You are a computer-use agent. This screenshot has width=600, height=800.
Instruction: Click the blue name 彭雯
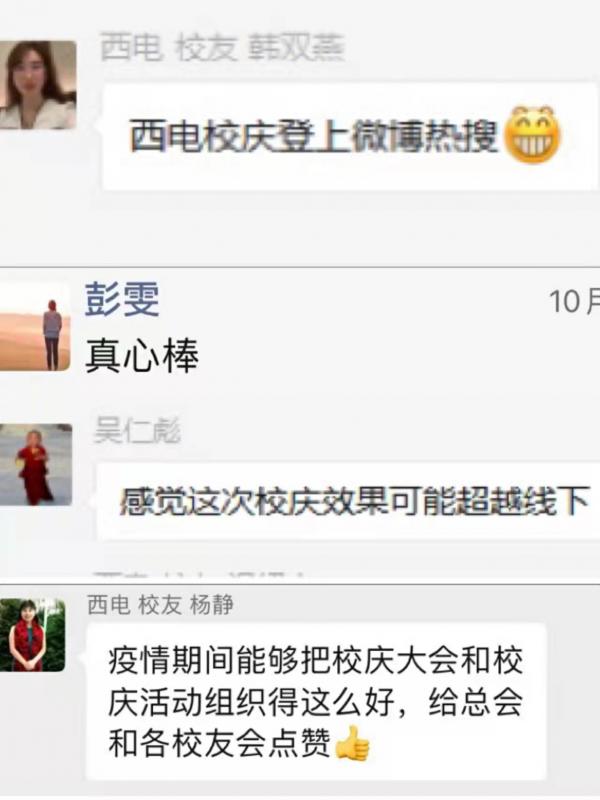click(x=122, y=299)
